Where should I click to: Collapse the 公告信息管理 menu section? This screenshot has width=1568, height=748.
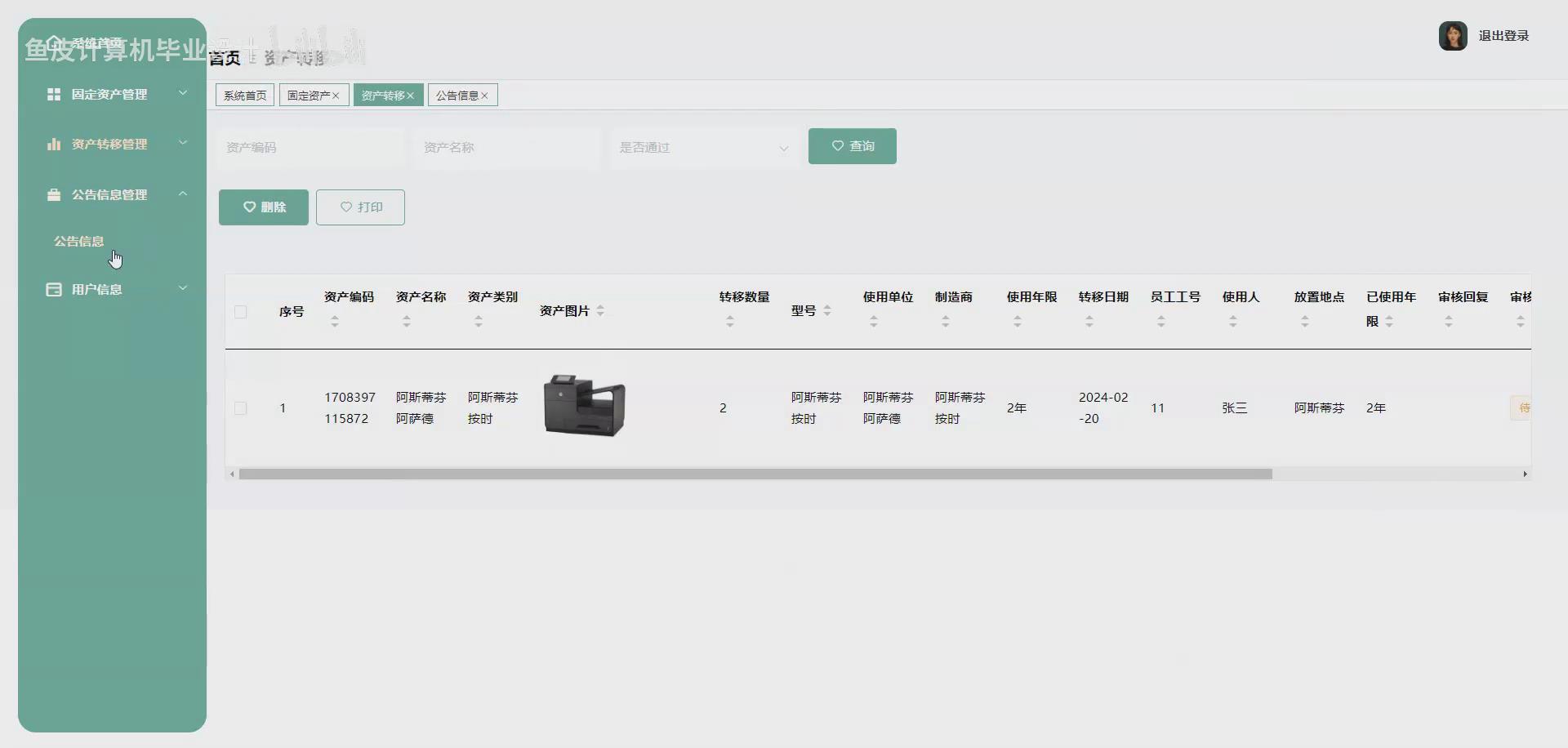pos(183,194)
